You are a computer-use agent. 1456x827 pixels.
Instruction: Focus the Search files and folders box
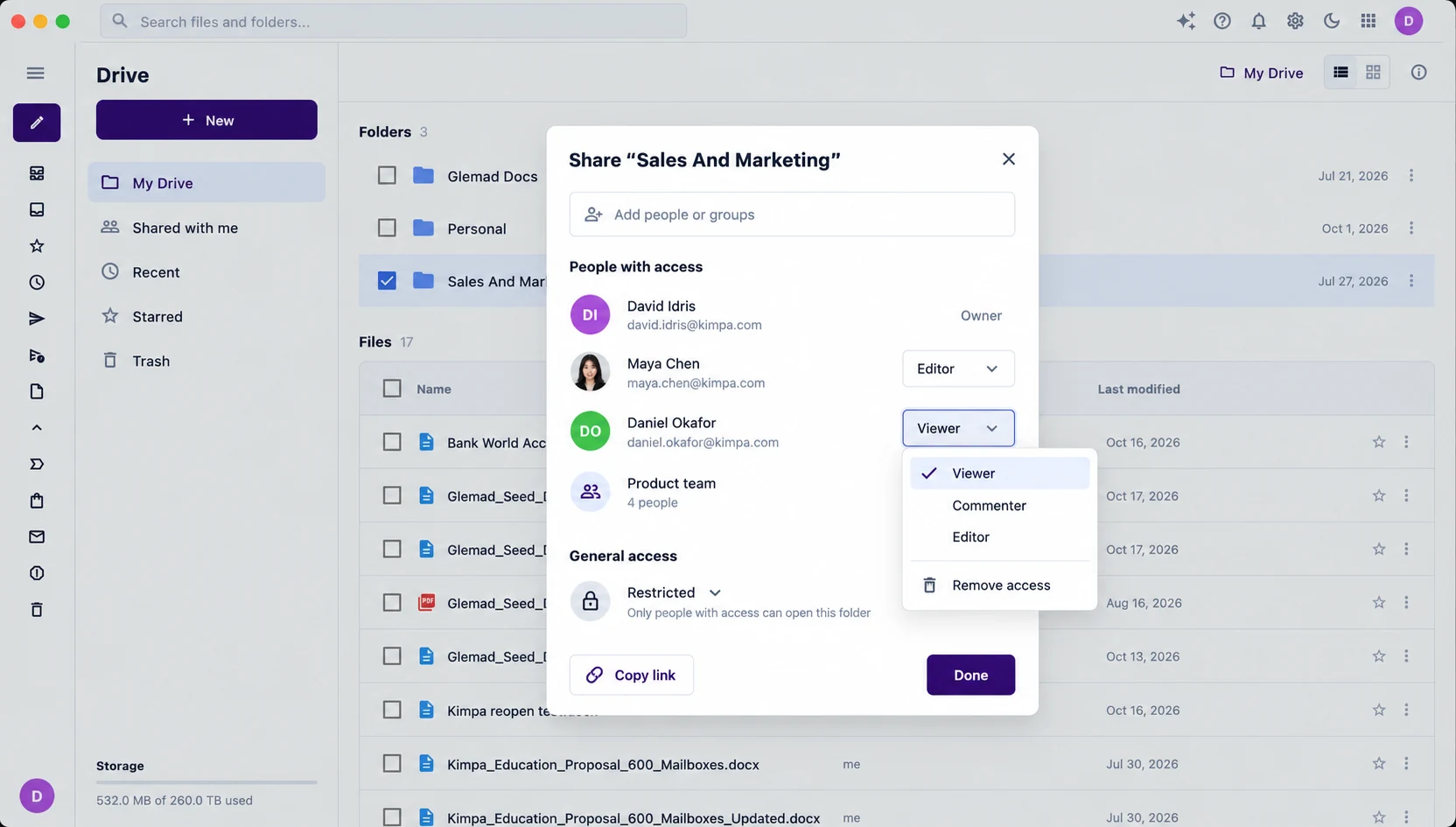[x=393, y=21]
